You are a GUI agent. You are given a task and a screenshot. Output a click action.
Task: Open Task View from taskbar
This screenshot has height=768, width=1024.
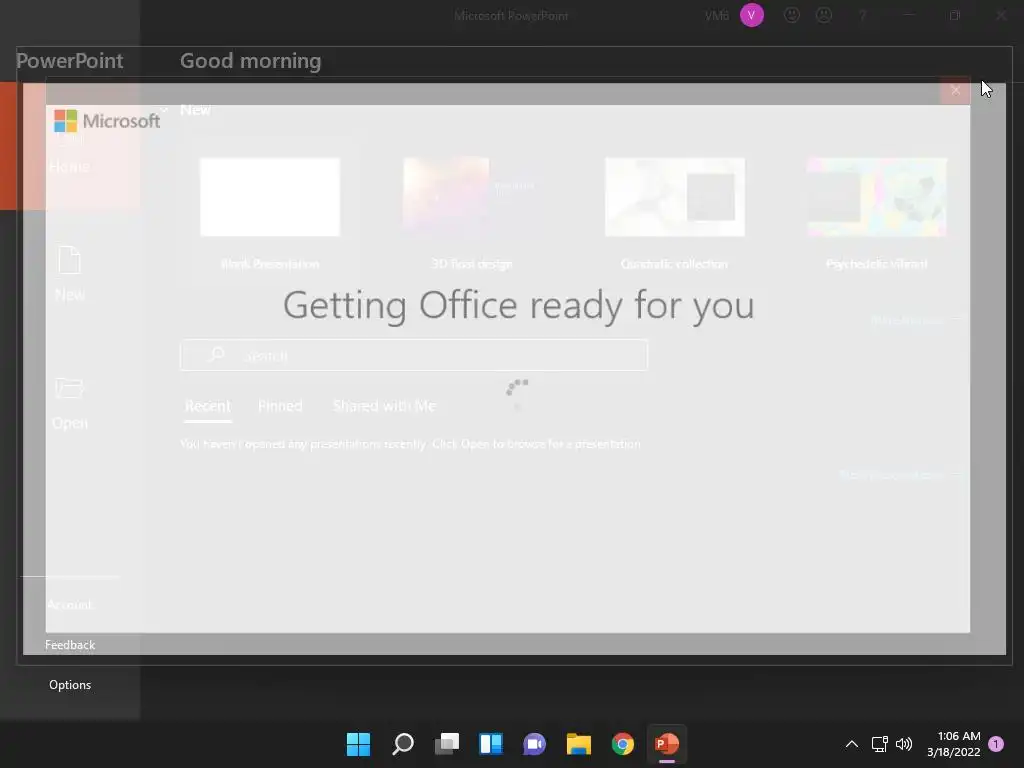tap(447, 744)
